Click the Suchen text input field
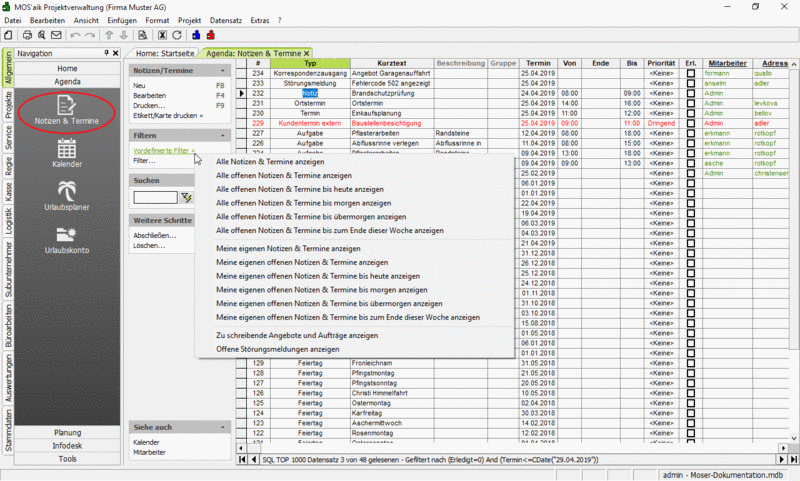800x481 pixels. tap(156, 197)
